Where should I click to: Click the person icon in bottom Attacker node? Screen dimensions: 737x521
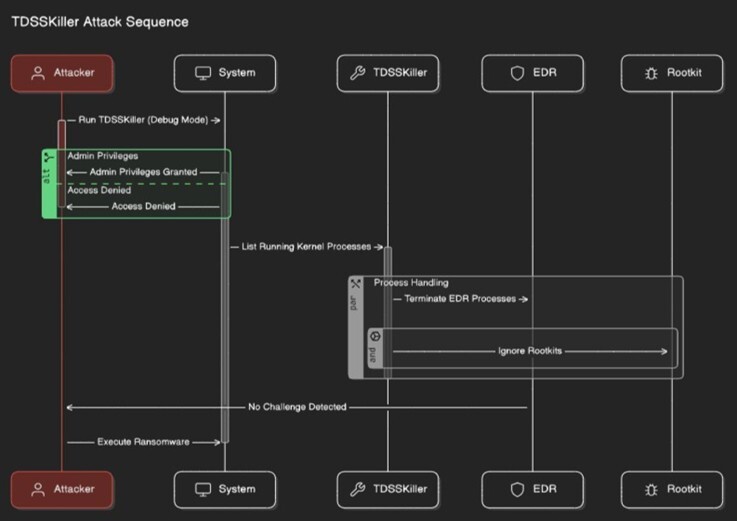tap(38, 489)
